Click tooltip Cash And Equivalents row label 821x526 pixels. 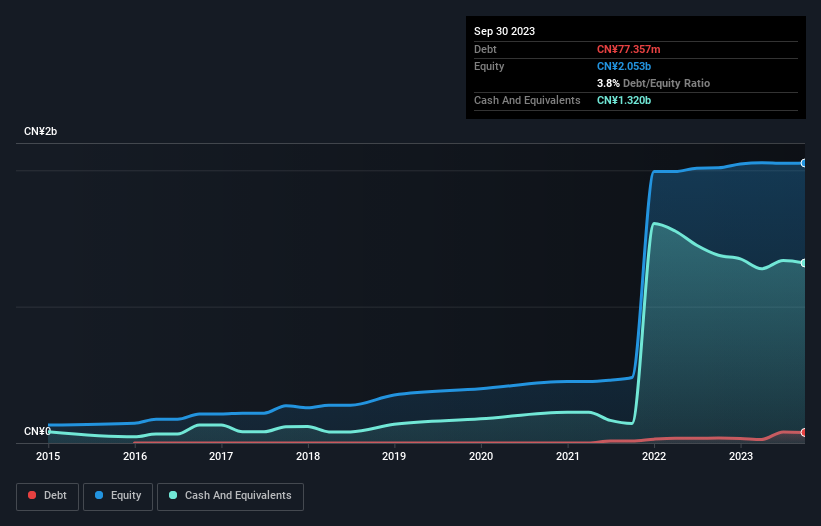527,100
